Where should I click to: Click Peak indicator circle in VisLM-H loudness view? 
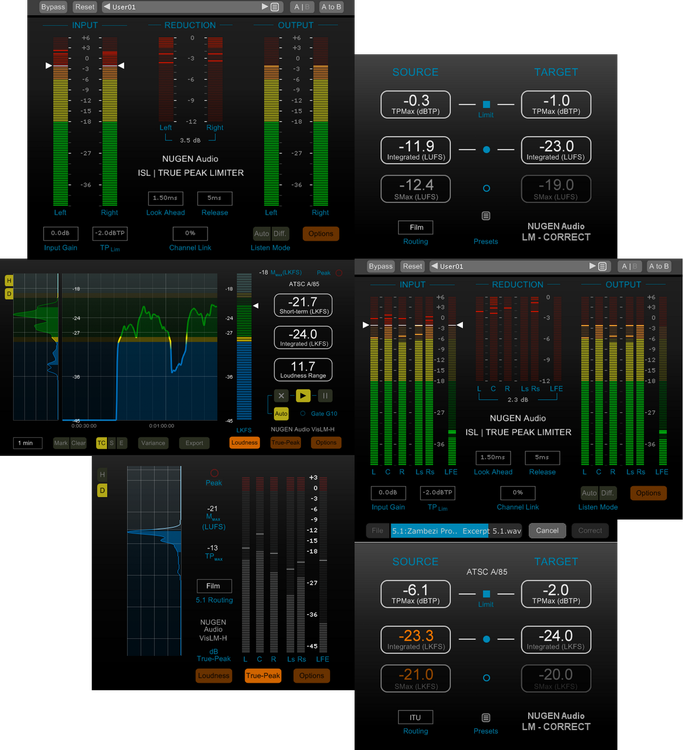point(339,273)
